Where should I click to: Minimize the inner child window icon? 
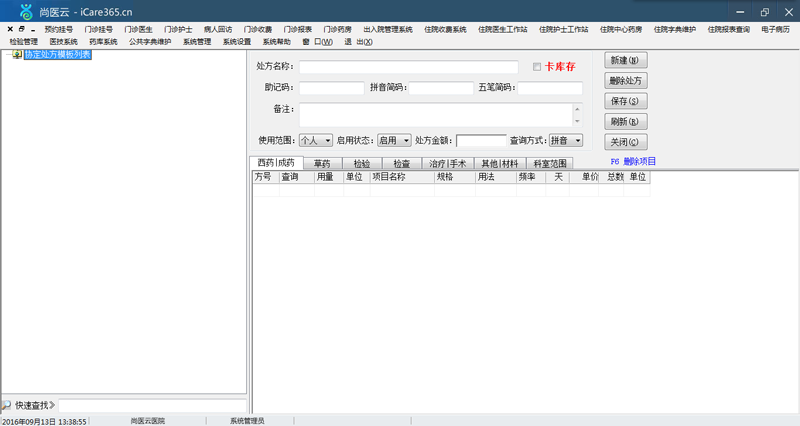click(x=33, y=30)
